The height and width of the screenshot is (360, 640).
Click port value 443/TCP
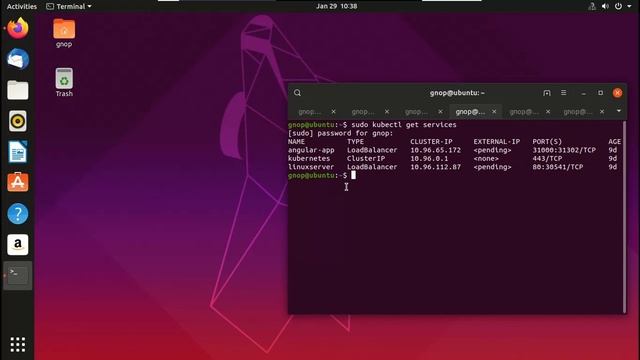click(547, 158)
